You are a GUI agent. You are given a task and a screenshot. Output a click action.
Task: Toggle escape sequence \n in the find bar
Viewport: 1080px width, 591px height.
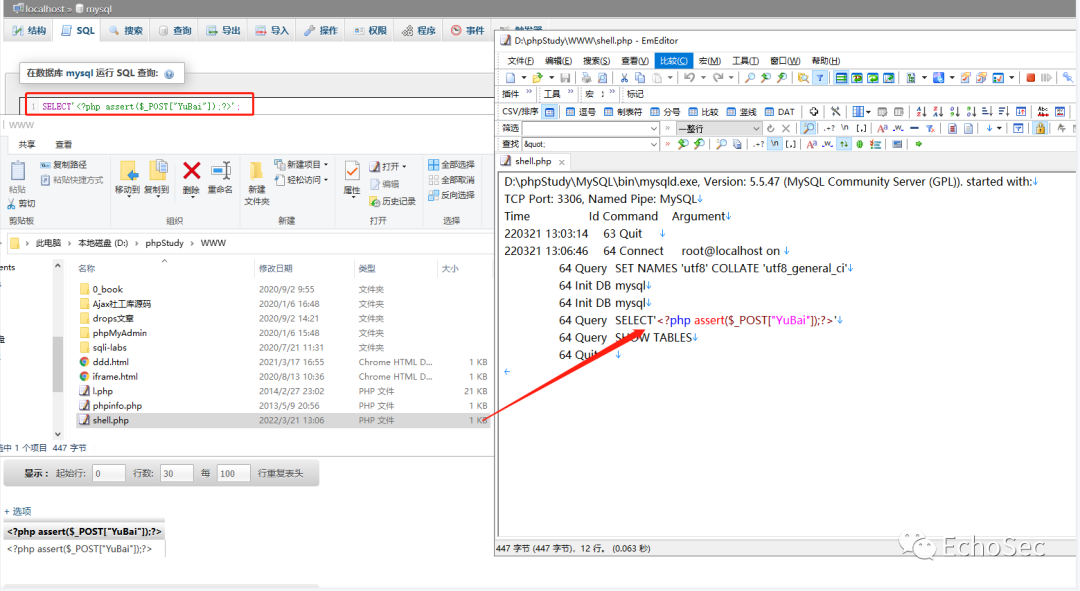point(775,144)
